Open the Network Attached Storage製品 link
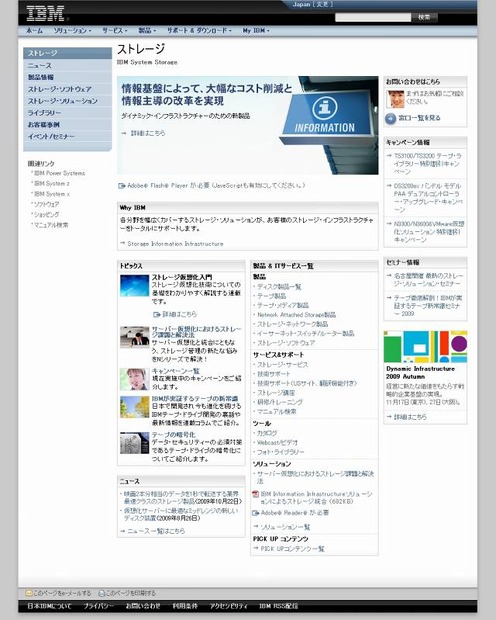 (296, 315)
